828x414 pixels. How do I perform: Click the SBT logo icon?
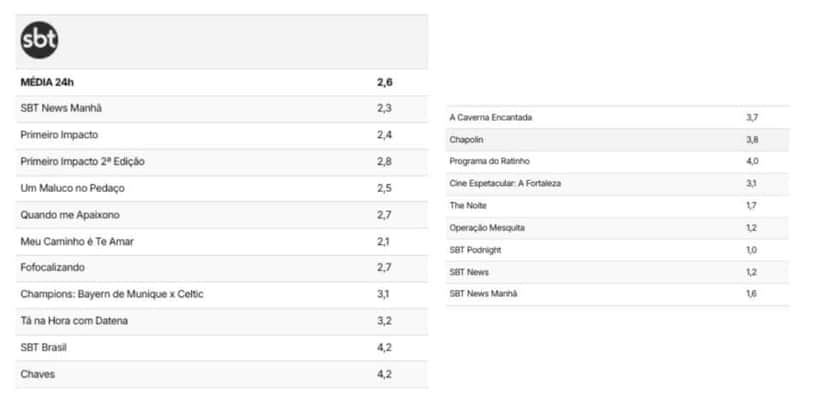pyautogui.click(x=39, y=40)
